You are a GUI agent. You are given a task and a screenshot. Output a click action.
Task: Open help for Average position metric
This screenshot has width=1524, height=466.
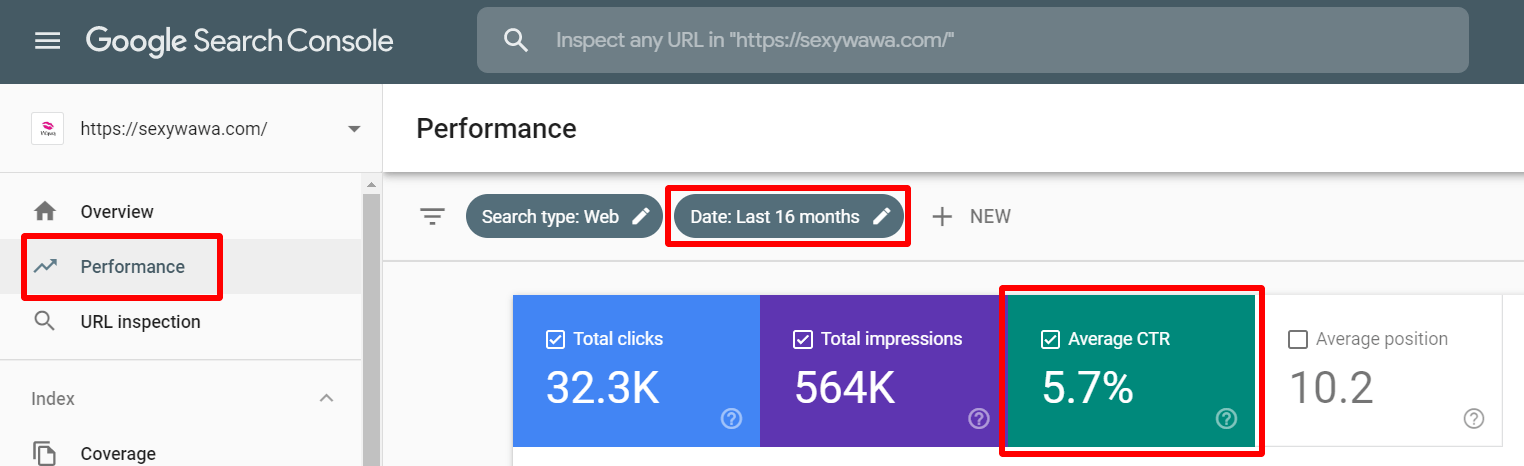point(1473,418)
